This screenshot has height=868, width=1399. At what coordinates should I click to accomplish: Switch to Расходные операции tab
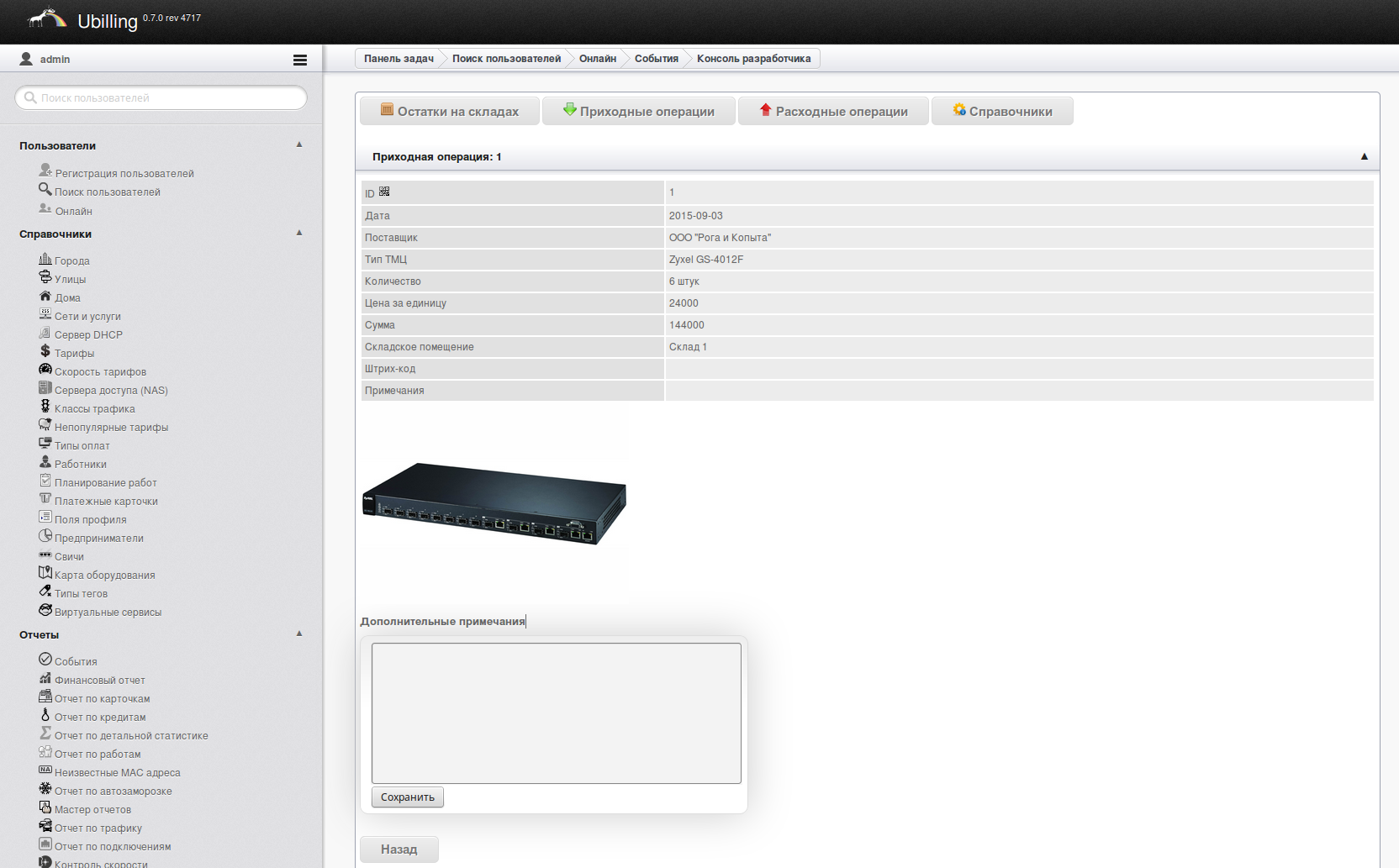tap(833, 111)
